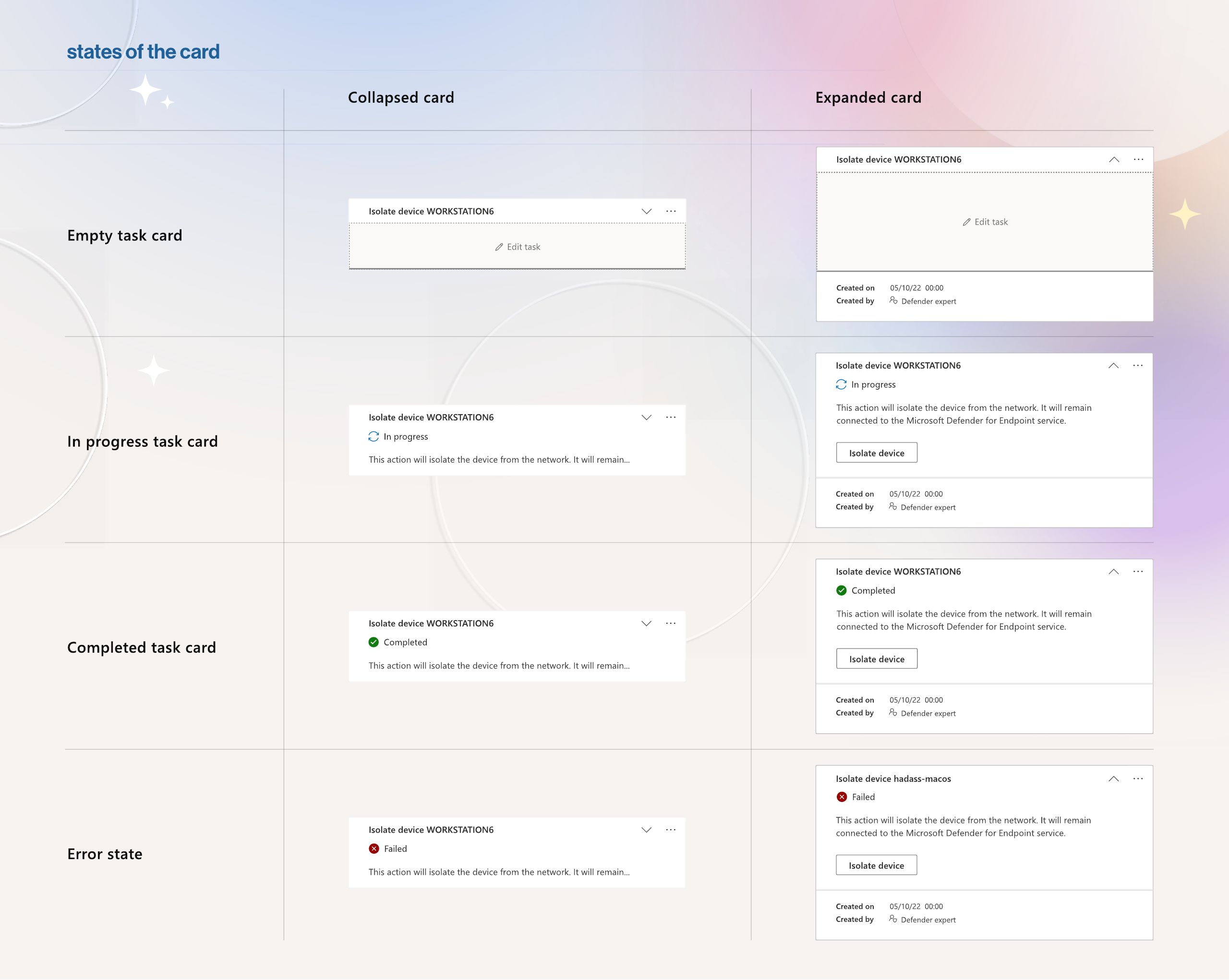Click 'Completed' status text in expanded card
Screen dimensions: 1229x980
coord(873,591)
